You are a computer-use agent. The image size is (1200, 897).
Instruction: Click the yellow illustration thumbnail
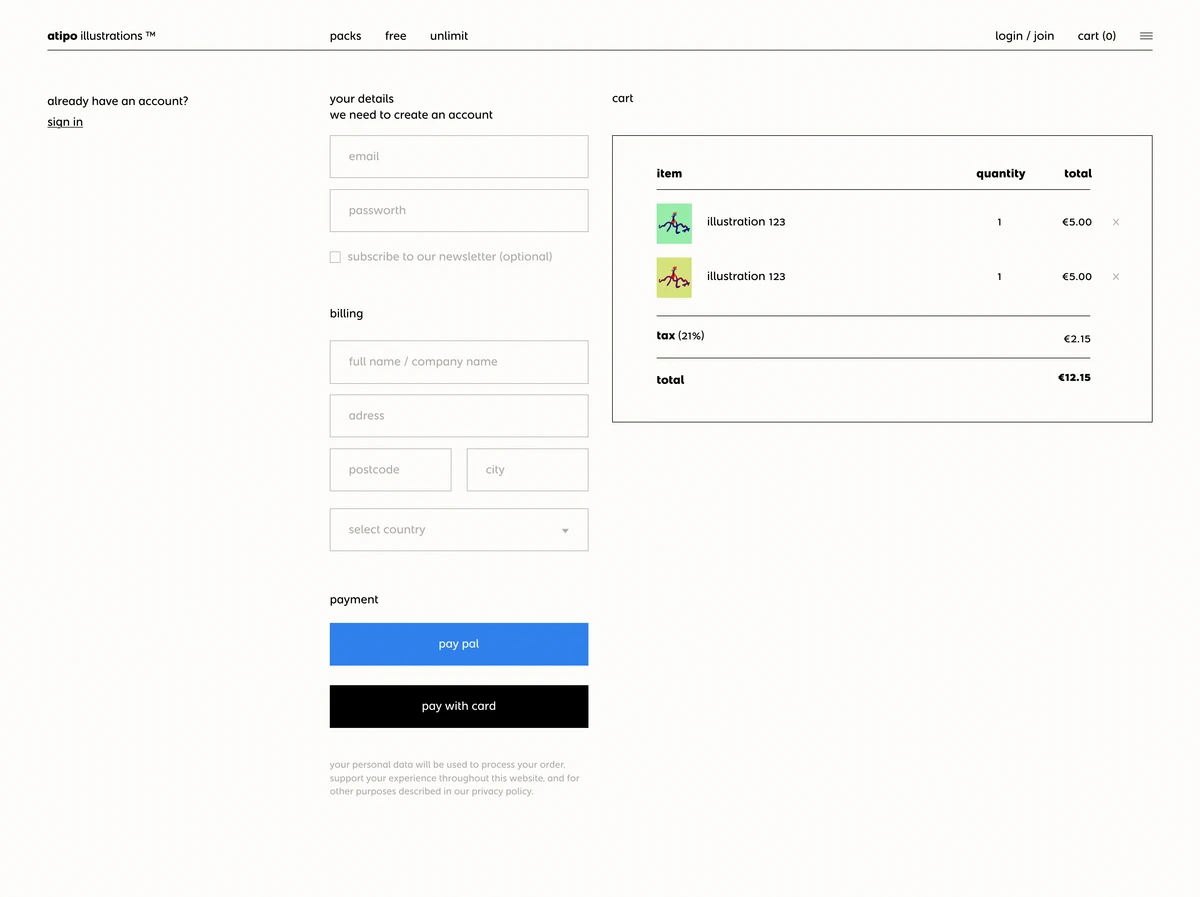(x=673, y=277)
